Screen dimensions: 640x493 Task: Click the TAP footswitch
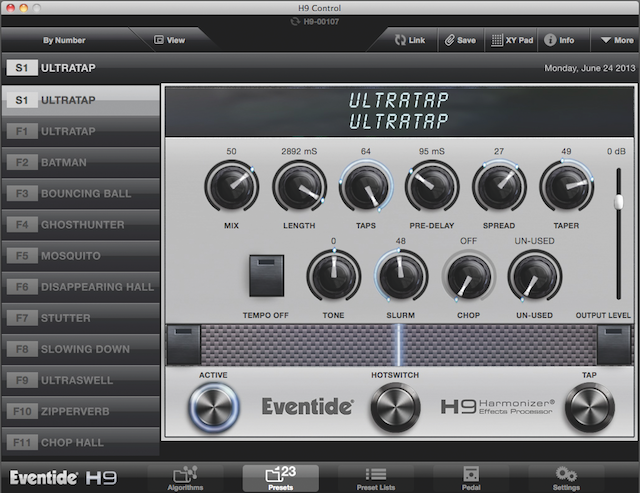point(589,407)
